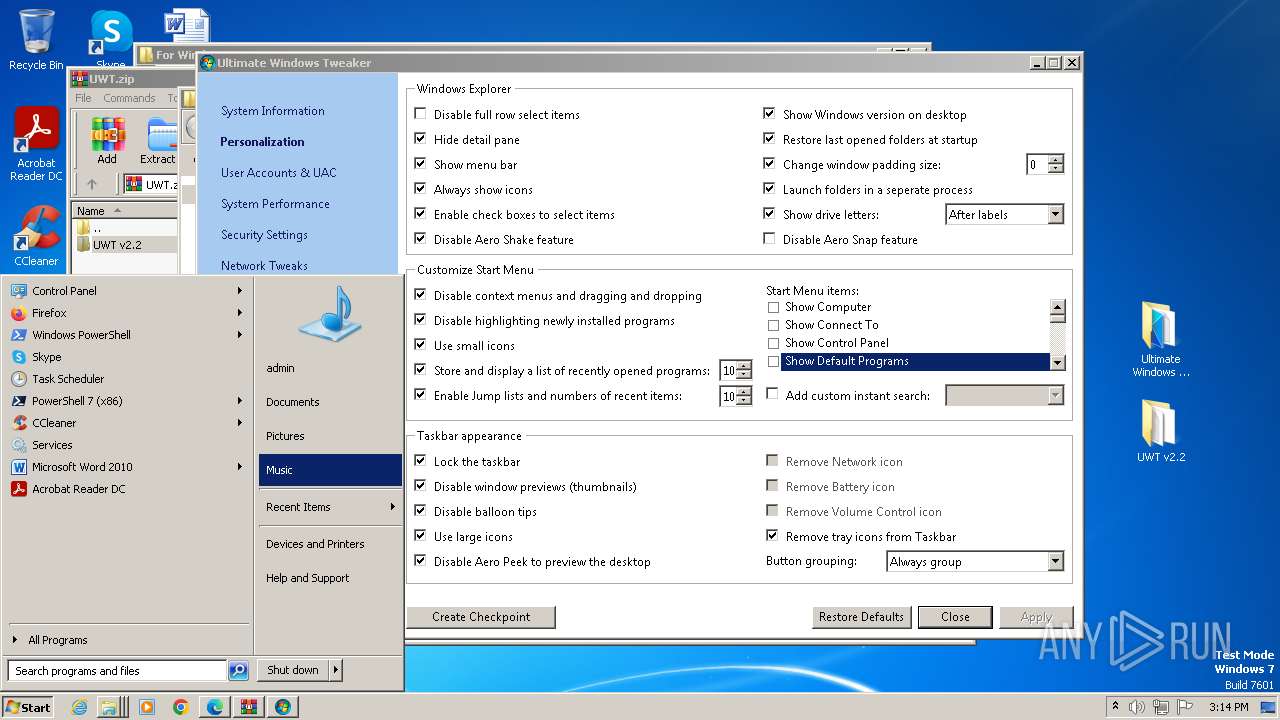
Task: Expand Recent Items submenu
Action: point(330,507)
